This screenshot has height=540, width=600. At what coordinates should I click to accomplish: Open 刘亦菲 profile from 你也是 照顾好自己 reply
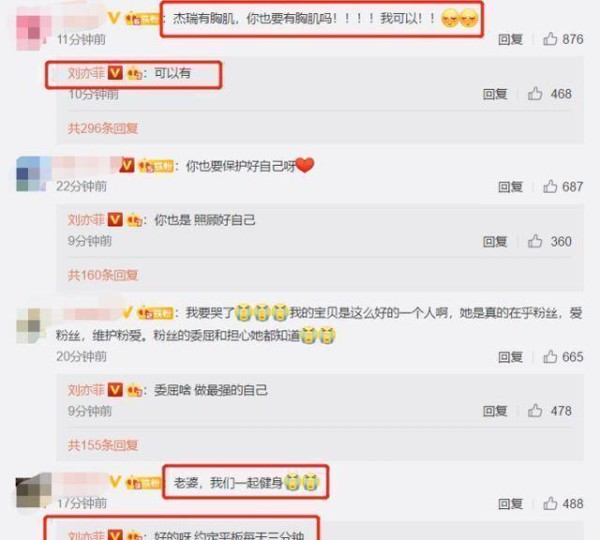[86, 220]
